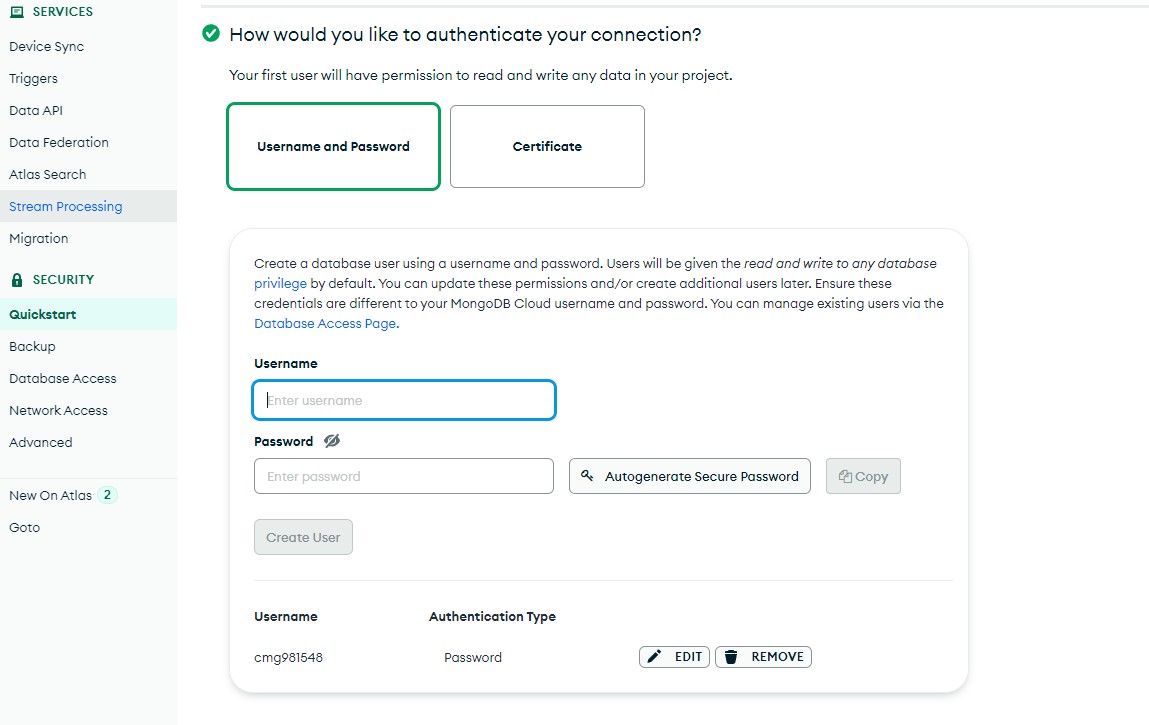
Task: Follow the Database Access Page link
Action: [x=325, y=323]
